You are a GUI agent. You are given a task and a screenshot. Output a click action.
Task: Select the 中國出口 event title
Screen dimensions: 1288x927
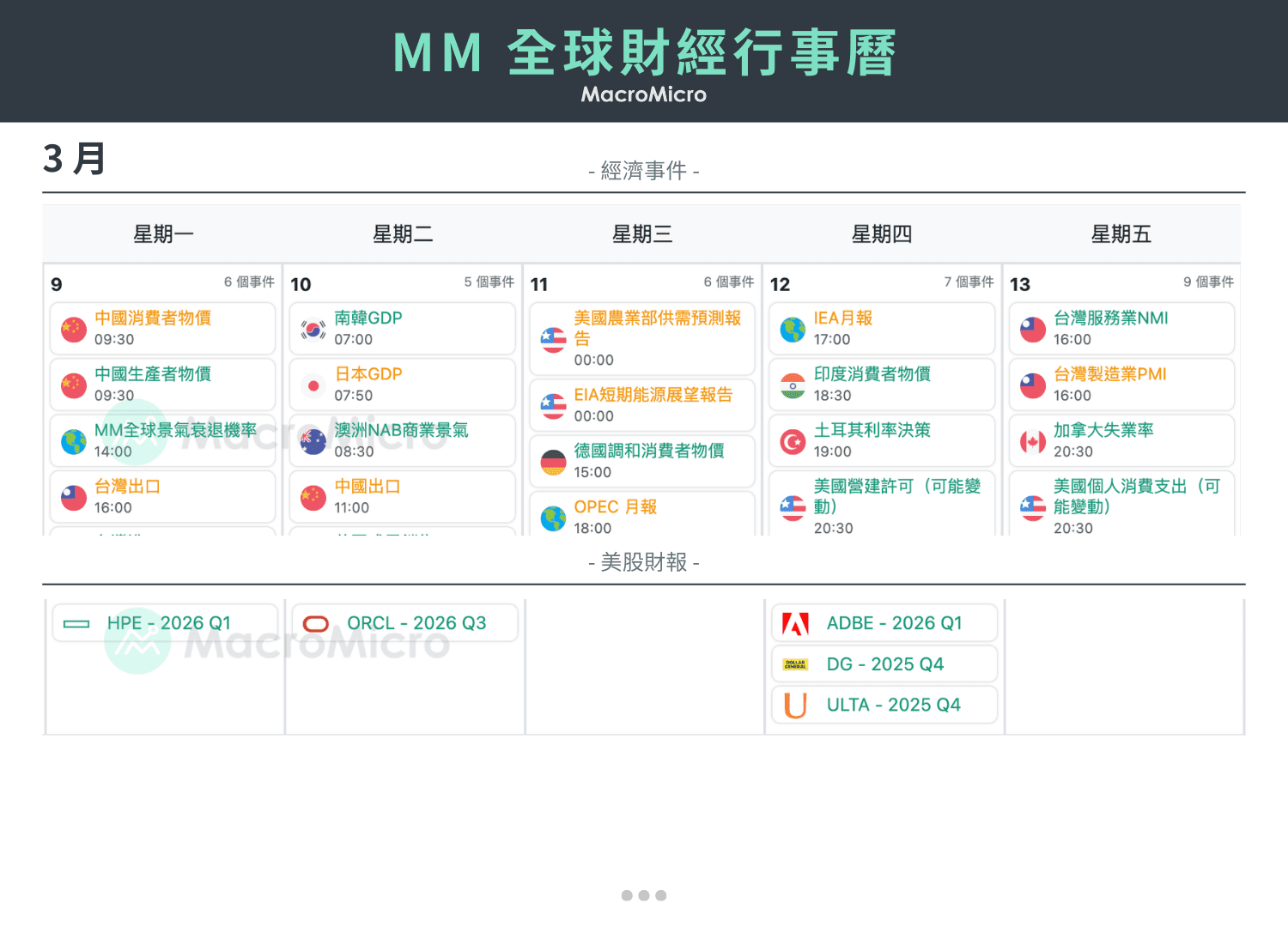[x=368, y=487]
